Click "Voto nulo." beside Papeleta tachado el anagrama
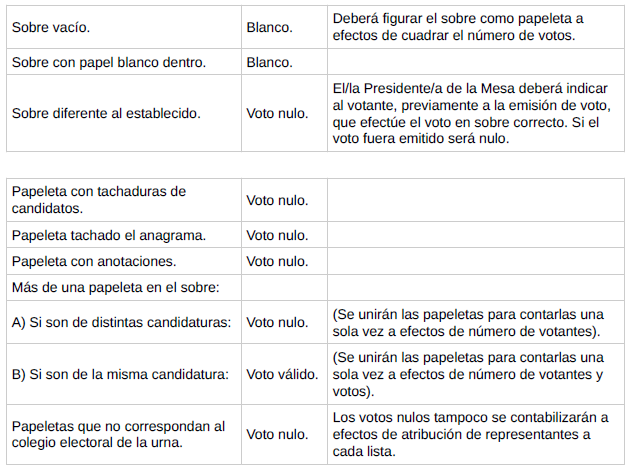 coord(277,235)
